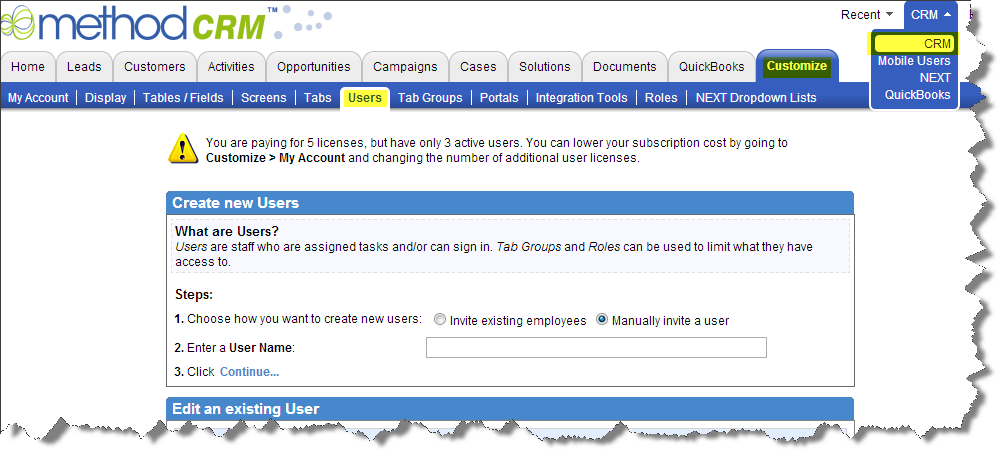Collapse the CRM app dropdown
Screen dimensions: 999x451
coord(930,15)
